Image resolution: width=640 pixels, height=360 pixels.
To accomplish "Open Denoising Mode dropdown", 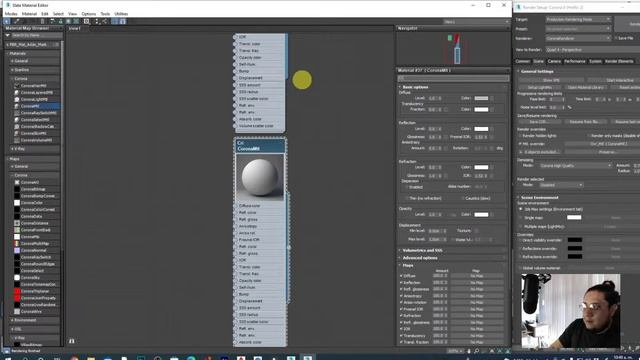I will [x=576, y=166].
